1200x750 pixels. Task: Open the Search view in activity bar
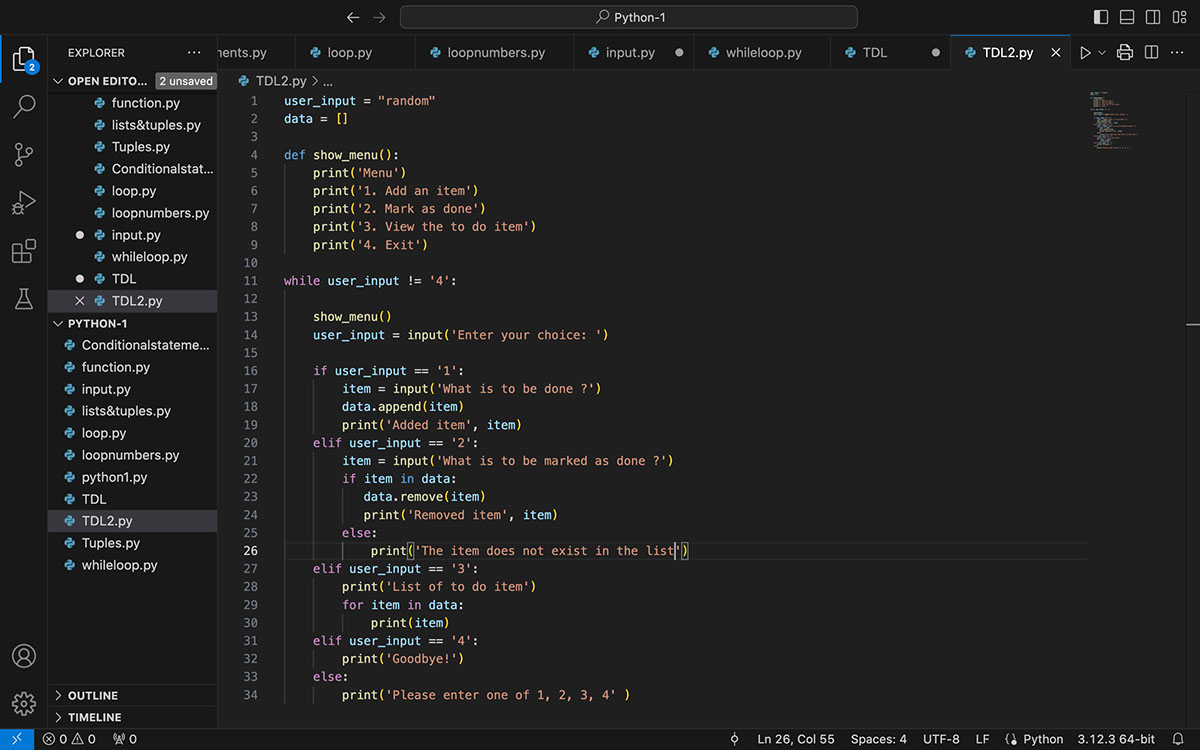tap(24, 106)
